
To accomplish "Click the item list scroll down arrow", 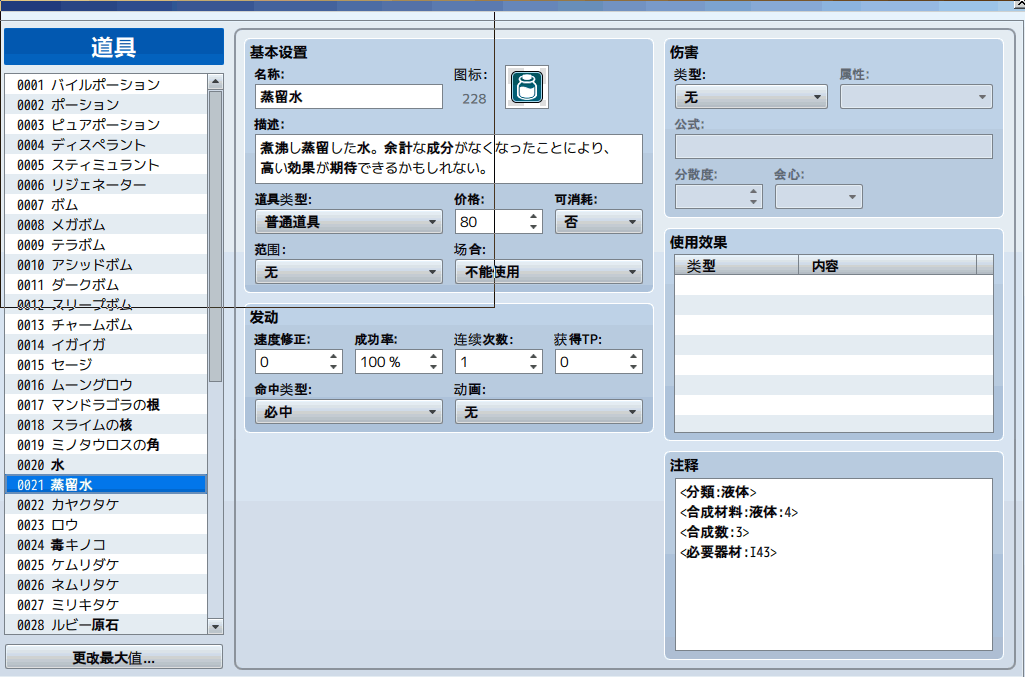I will pyautogui.click(x=215, y=627).
